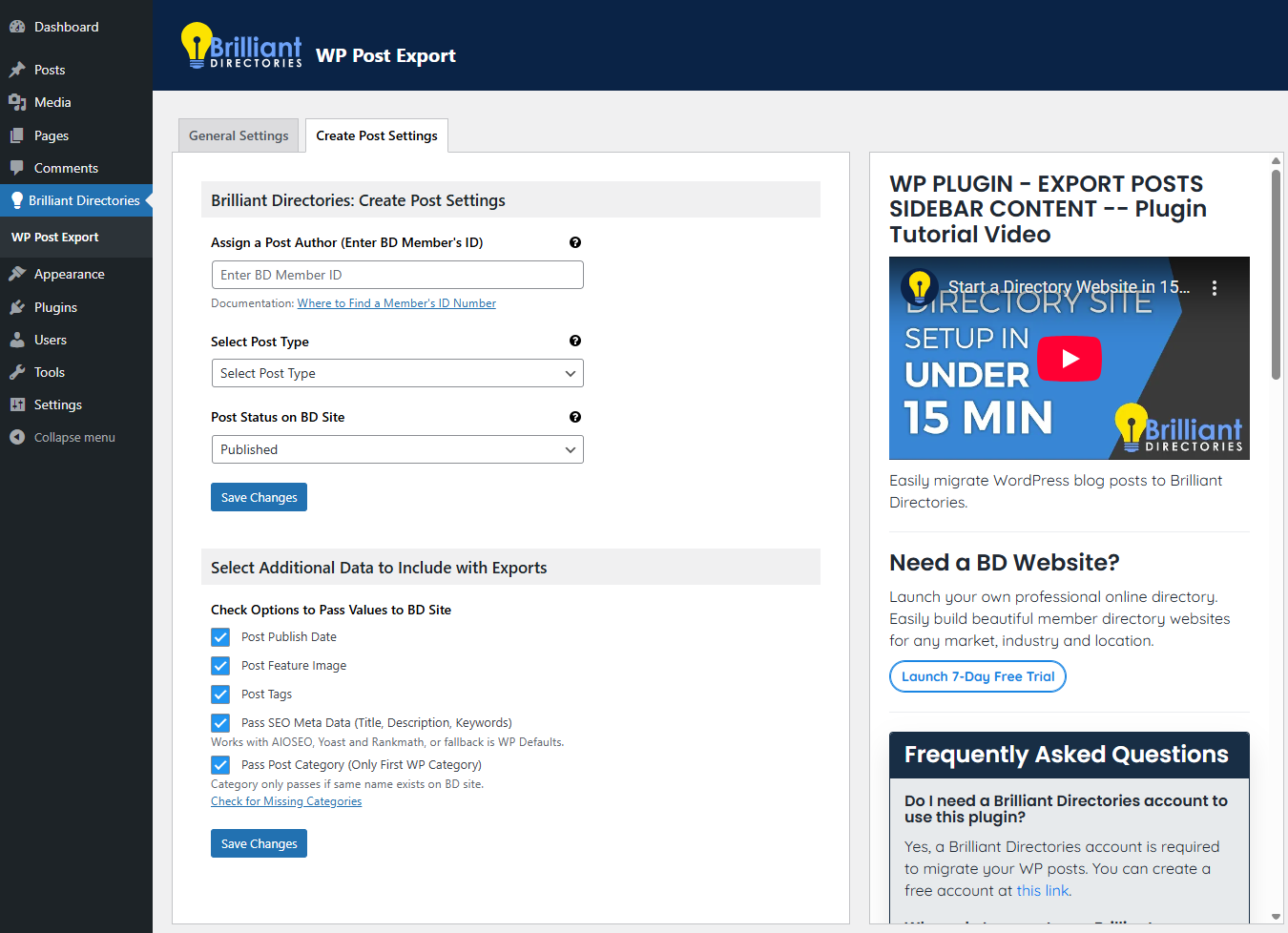Click the Settings sliders icon
Screen dimensions: 1288x933
click(x=17, y=404)
